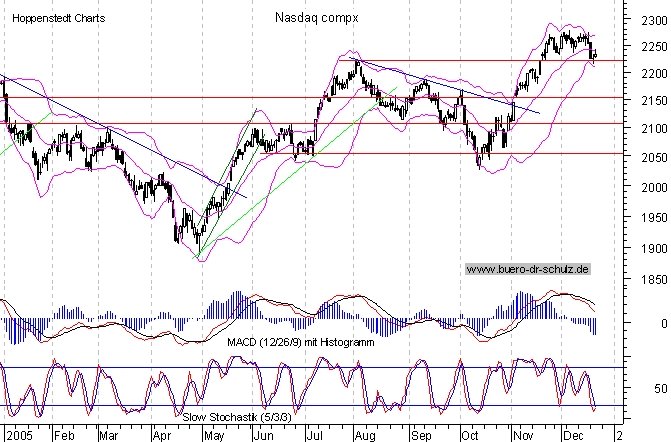
Task: Click the stochastic 50 axis value
Action: (661, 389)
